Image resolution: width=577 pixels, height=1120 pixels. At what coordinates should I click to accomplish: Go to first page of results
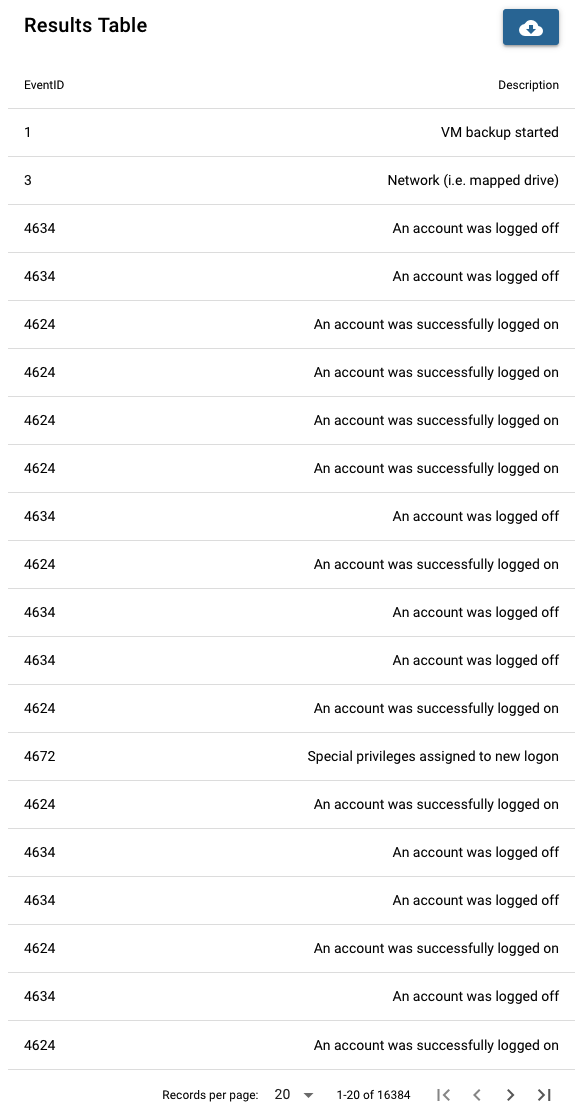[x=443, y=1094]
